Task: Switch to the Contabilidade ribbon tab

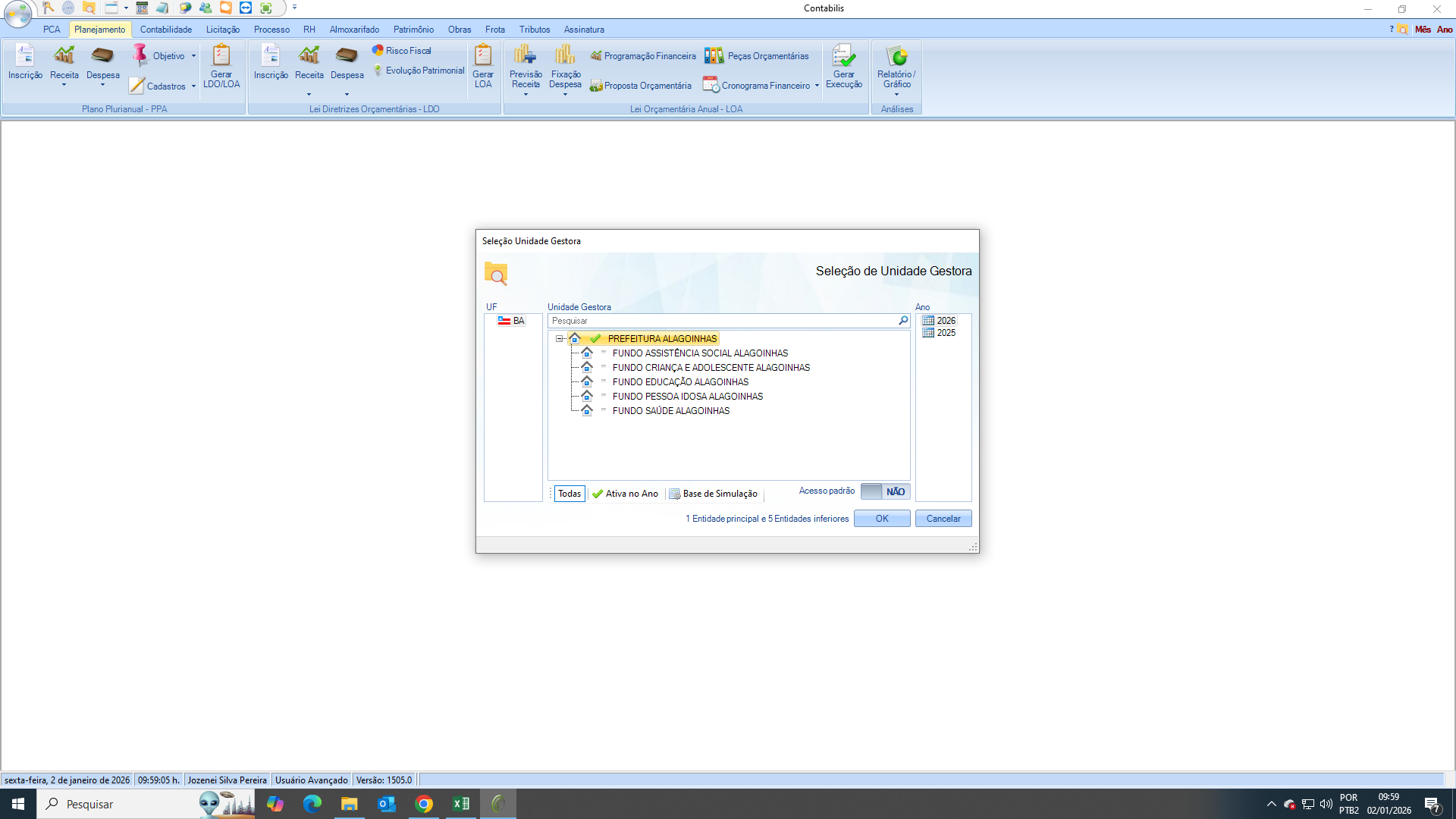Action: [165, 30]
